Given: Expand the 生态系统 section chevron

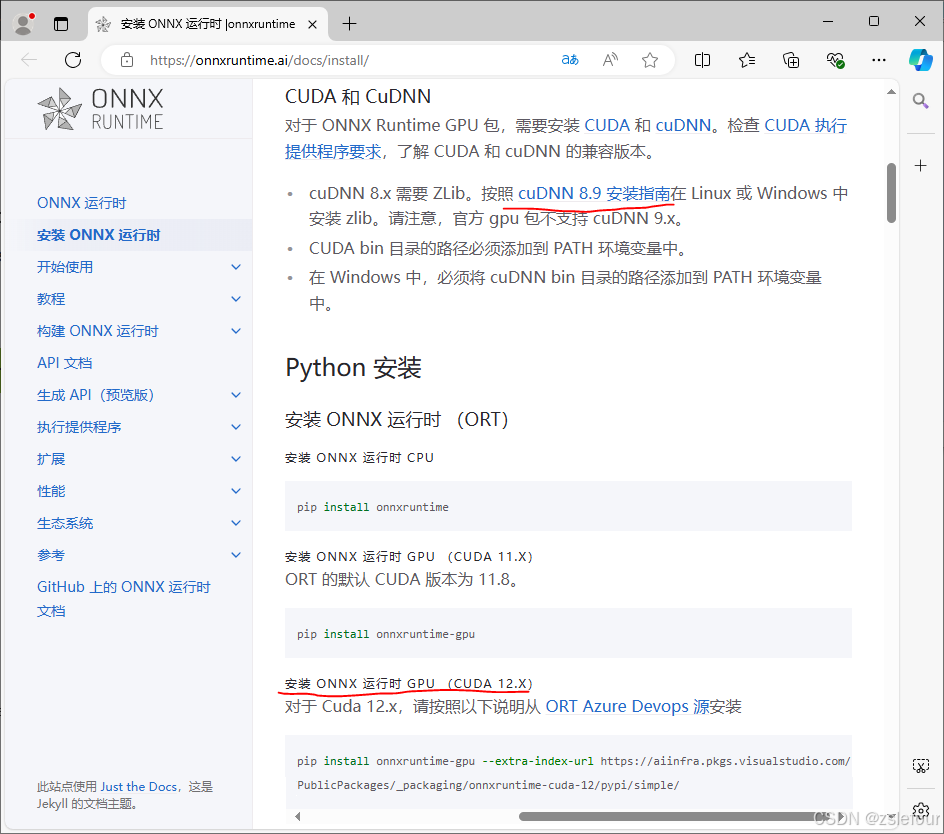Looking at the screenshot, I should [x=236, y=523].
